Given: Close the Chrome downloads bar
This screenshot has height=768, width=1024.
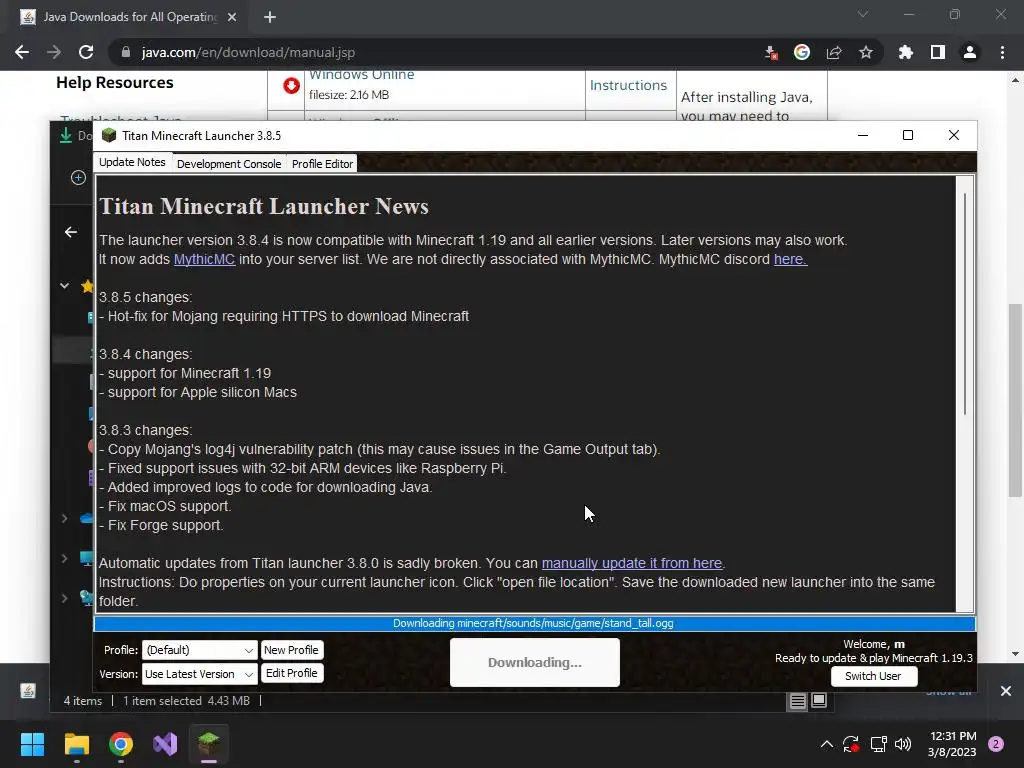Looking at the screenshot, I should (1006, 691).
